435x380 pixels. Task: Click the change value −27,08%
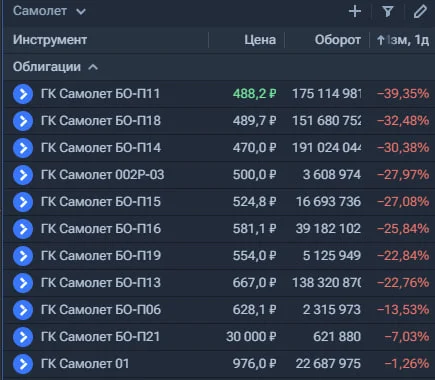coord(403,202)
